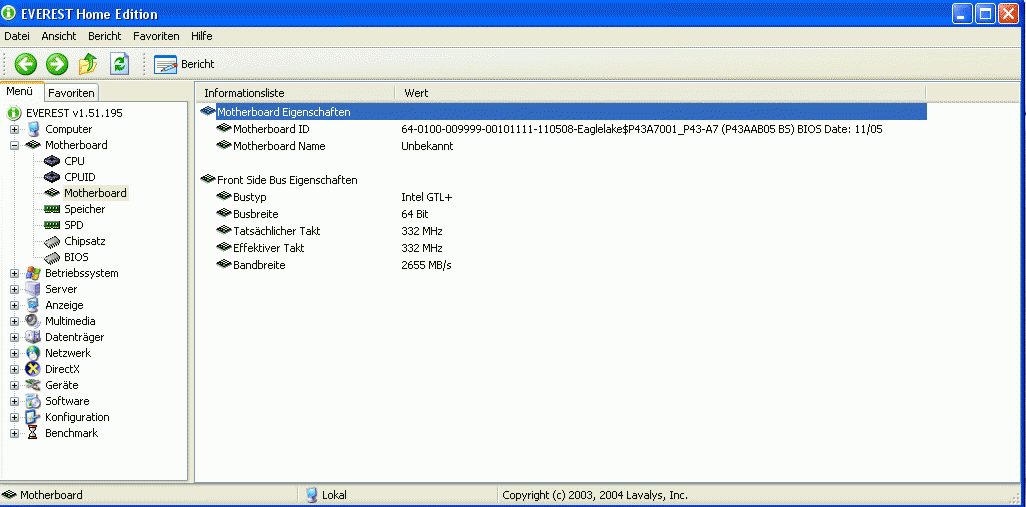Click the Netzwerk globe icon
Image resolution: width=1026 pixels, height=507 pixels.
pos(33,353)
